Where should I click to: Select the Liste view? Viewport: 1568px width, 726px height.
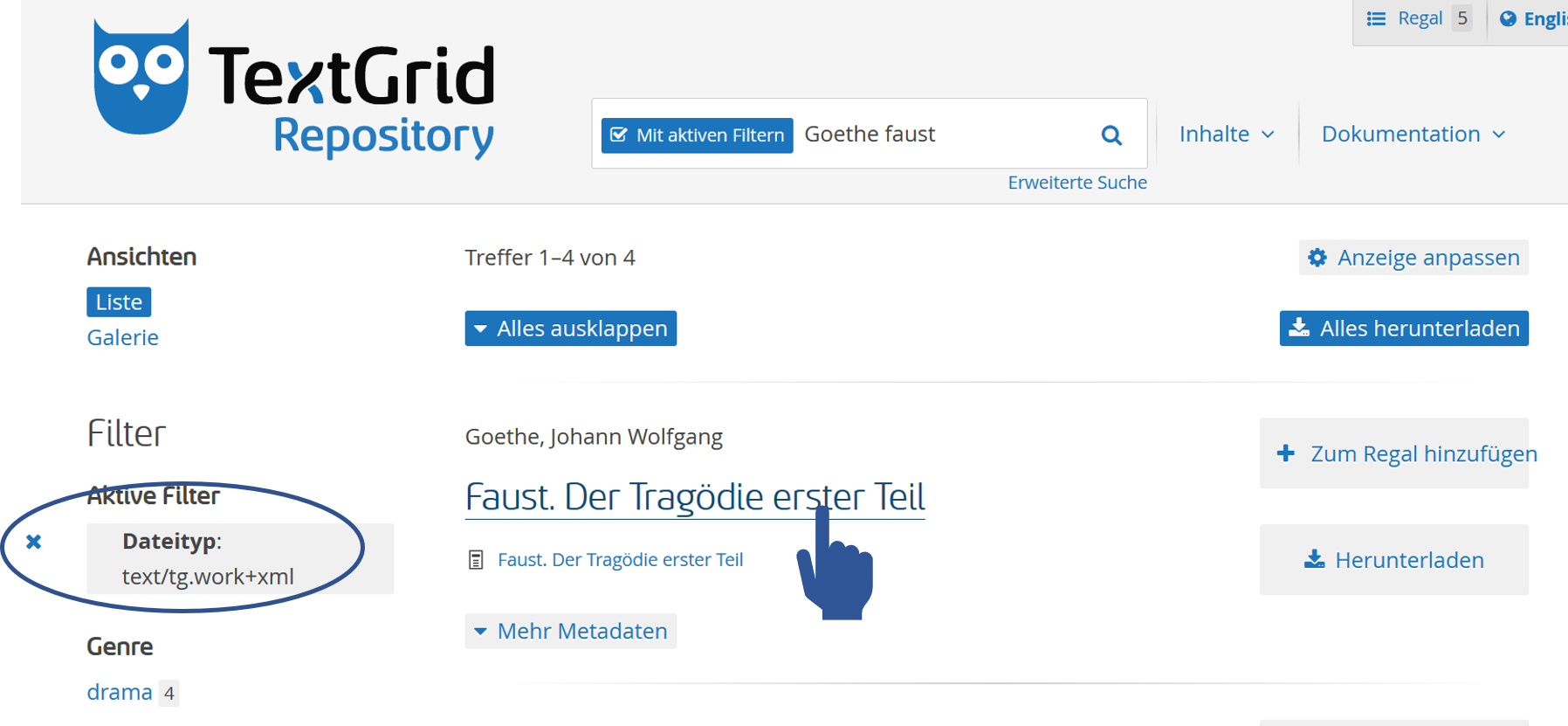click(119, 302)
